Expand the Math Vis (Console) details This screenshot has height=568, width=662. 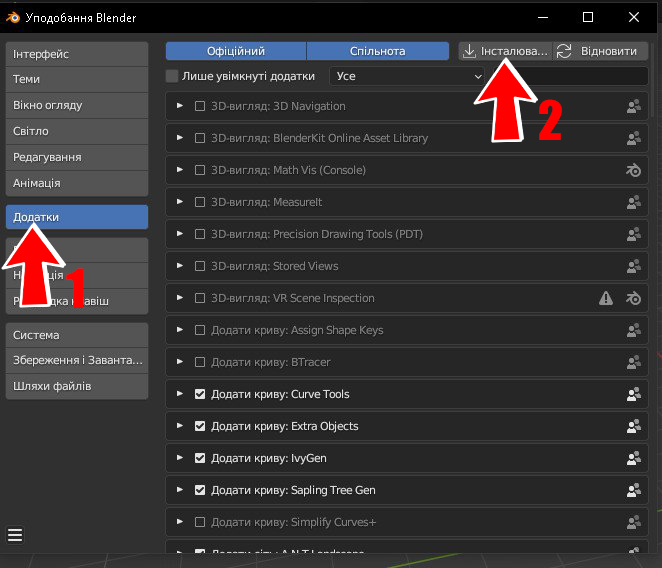click(180, 170)
